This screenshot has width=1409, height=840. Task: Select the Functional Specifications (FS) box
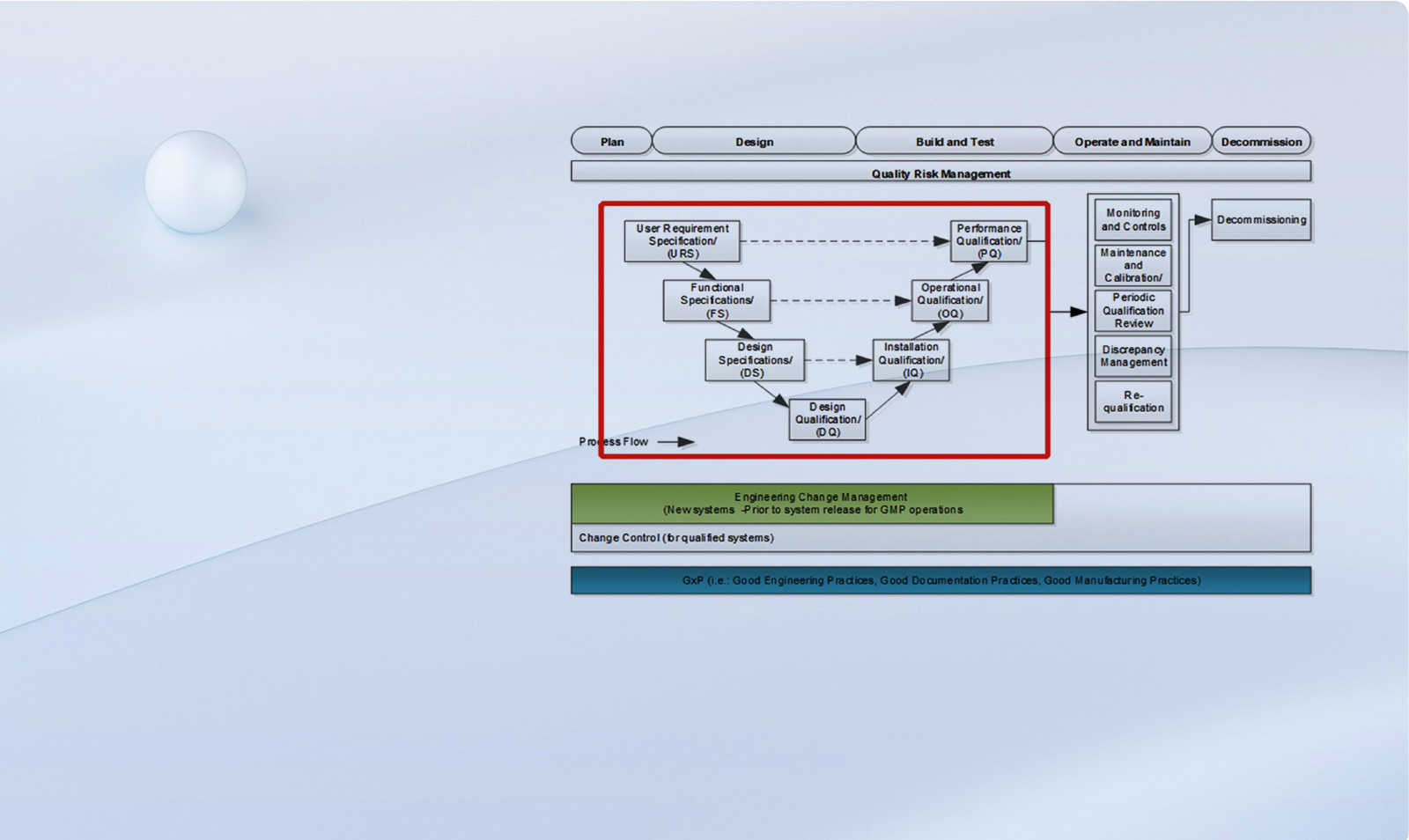(x=717, y=300)
